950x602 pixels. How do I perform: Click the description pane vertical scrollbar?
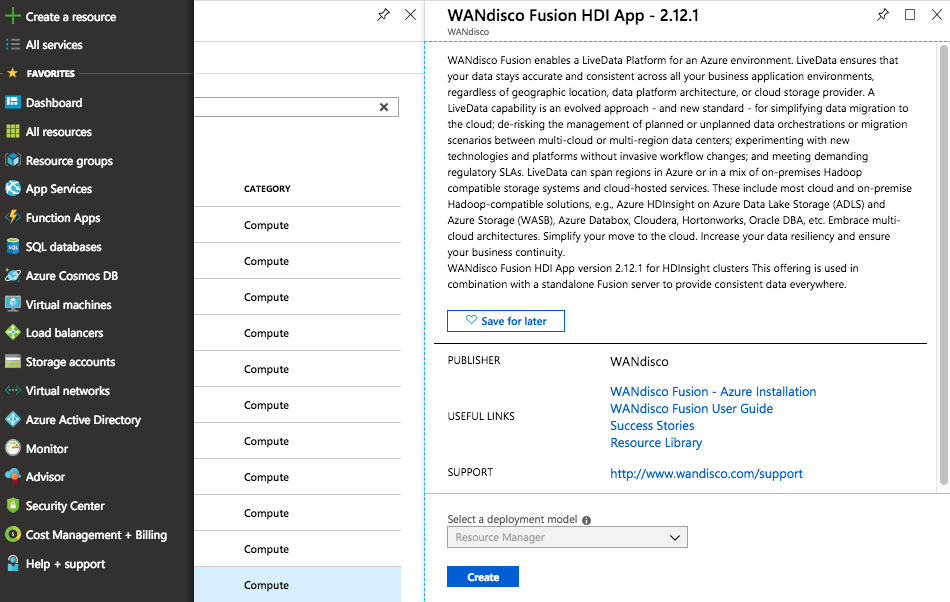click(x=943, y=266)
